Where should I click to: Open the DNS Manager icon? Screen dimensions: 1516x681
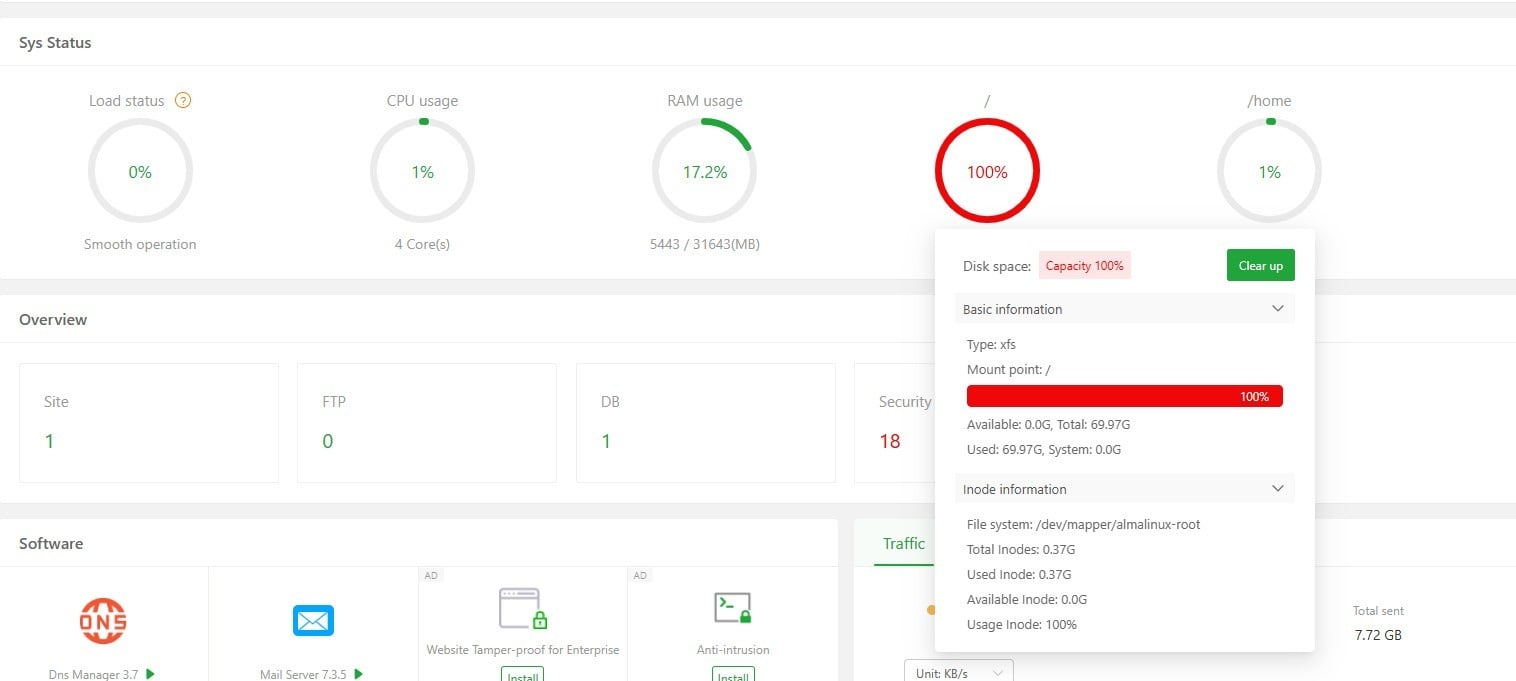point(103,620)
